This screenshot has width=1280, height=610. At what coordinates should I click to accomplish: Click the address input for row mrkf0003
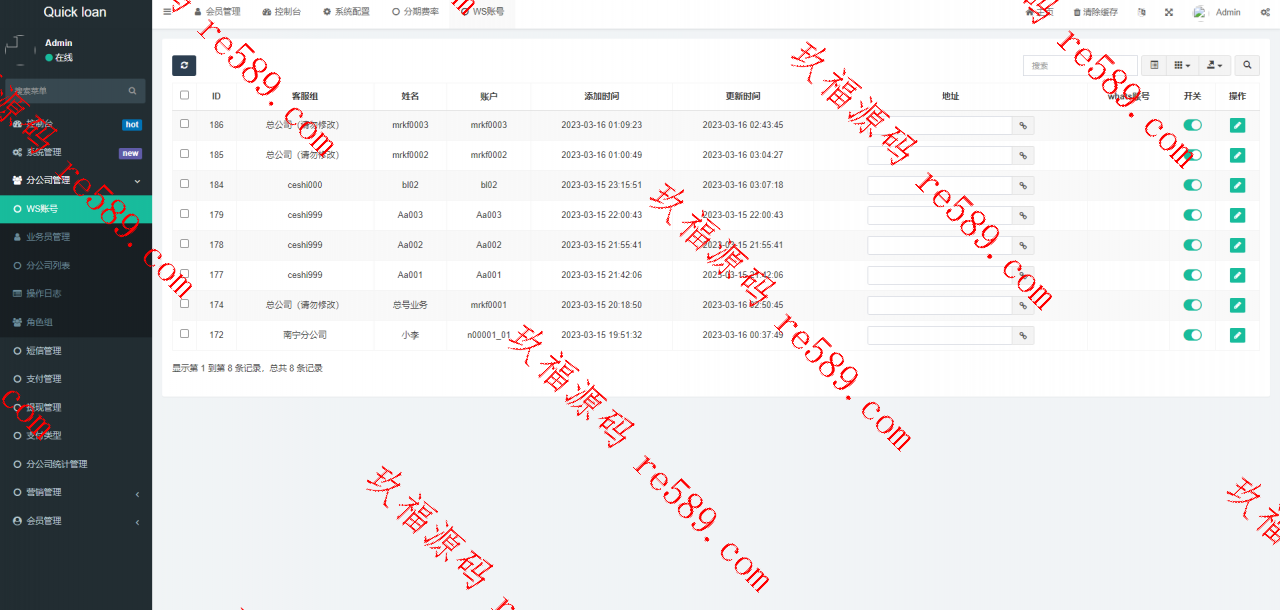(940, 125)
